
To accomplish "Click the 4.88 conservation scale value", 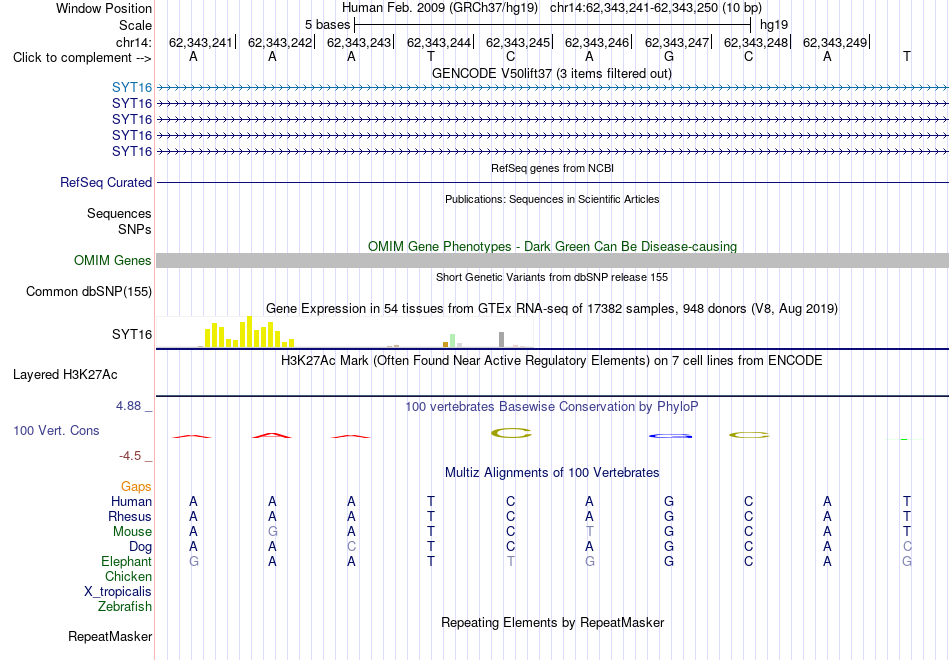I will (x=128, y=406).
